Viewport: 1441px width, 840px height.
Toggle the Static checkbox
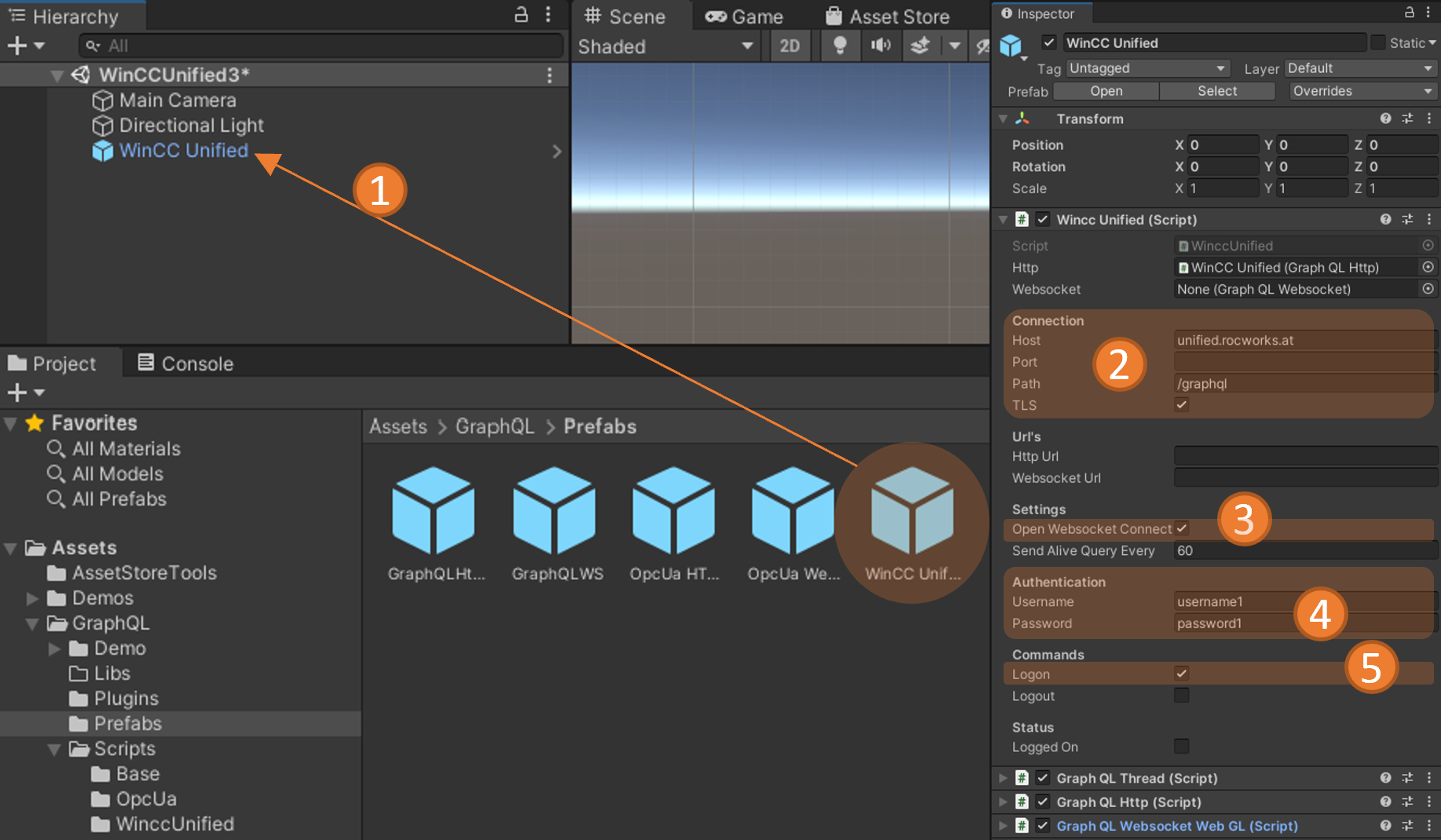click(x=1379, y=42)
